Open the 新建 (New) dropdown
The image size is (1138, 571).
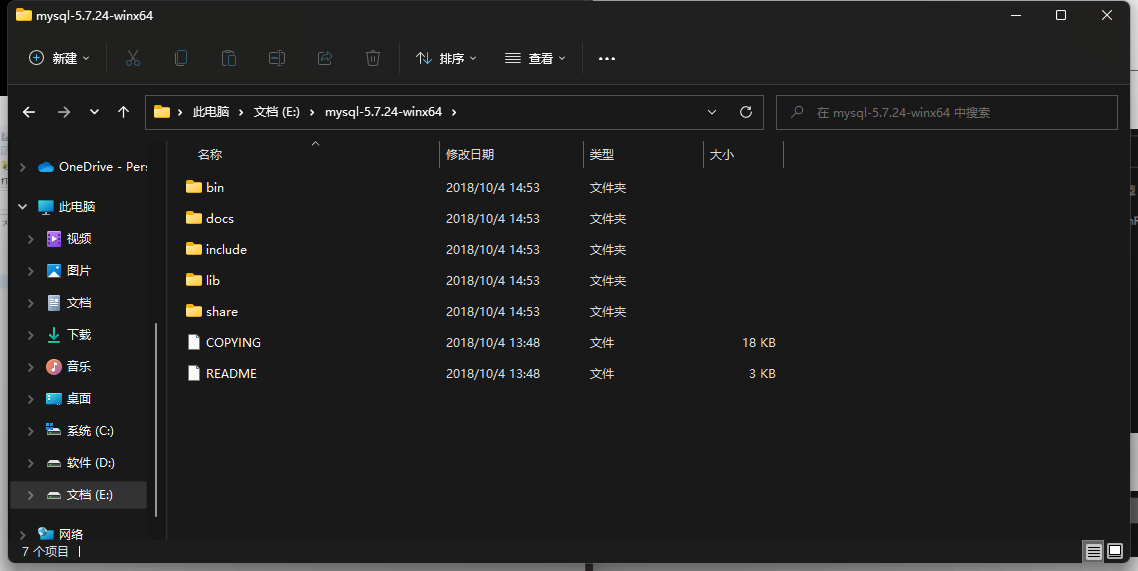[x=60, y=58]
